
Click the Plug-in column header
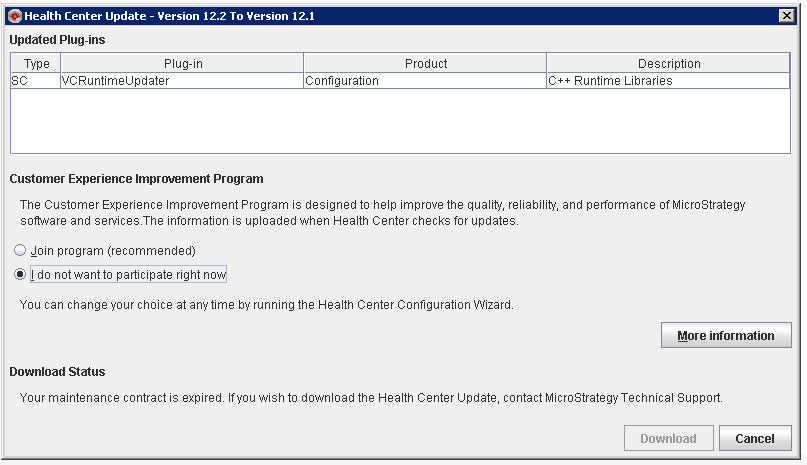coord(182,64)
